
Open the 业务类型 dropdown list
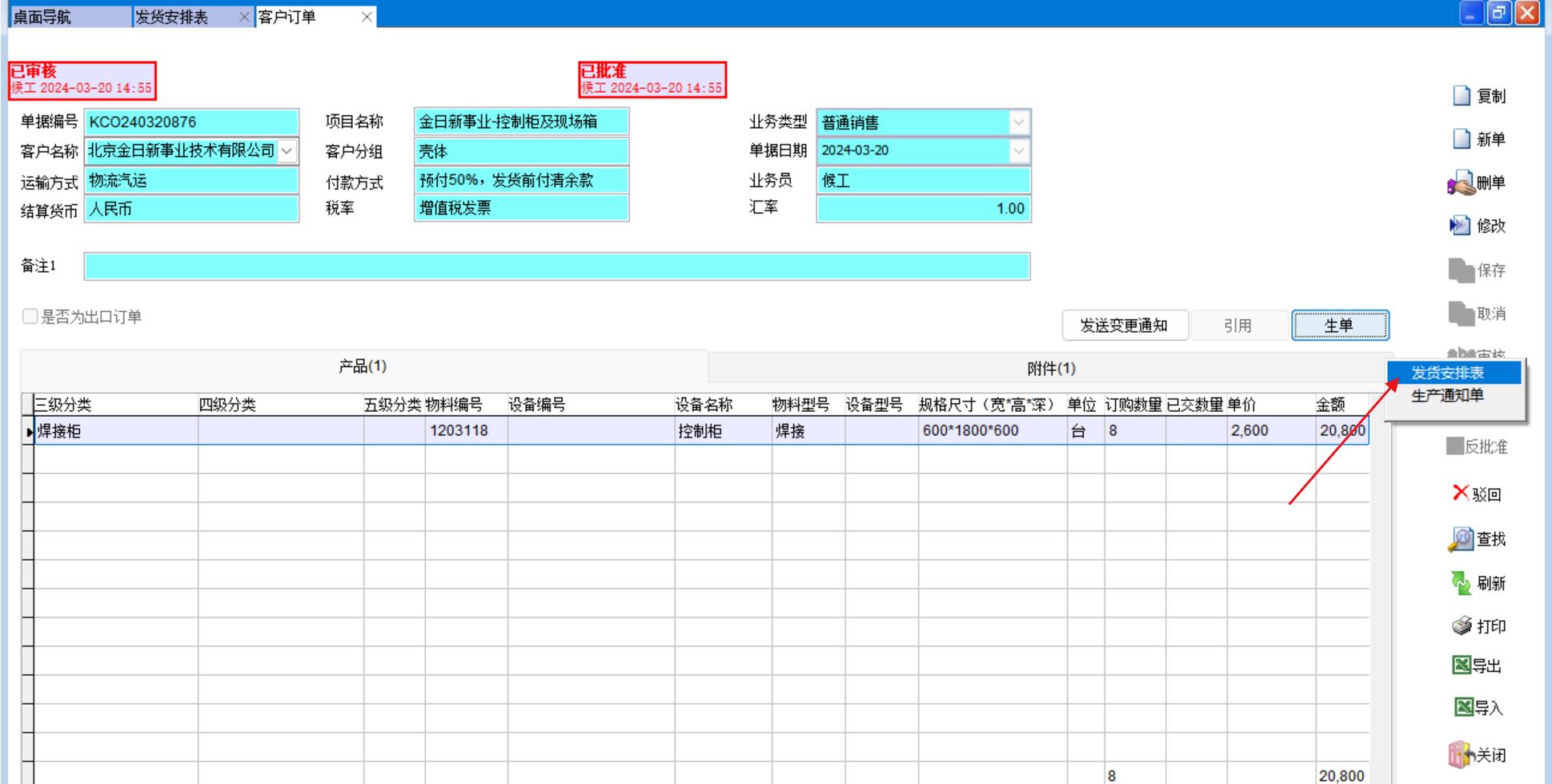[1018, 122]
